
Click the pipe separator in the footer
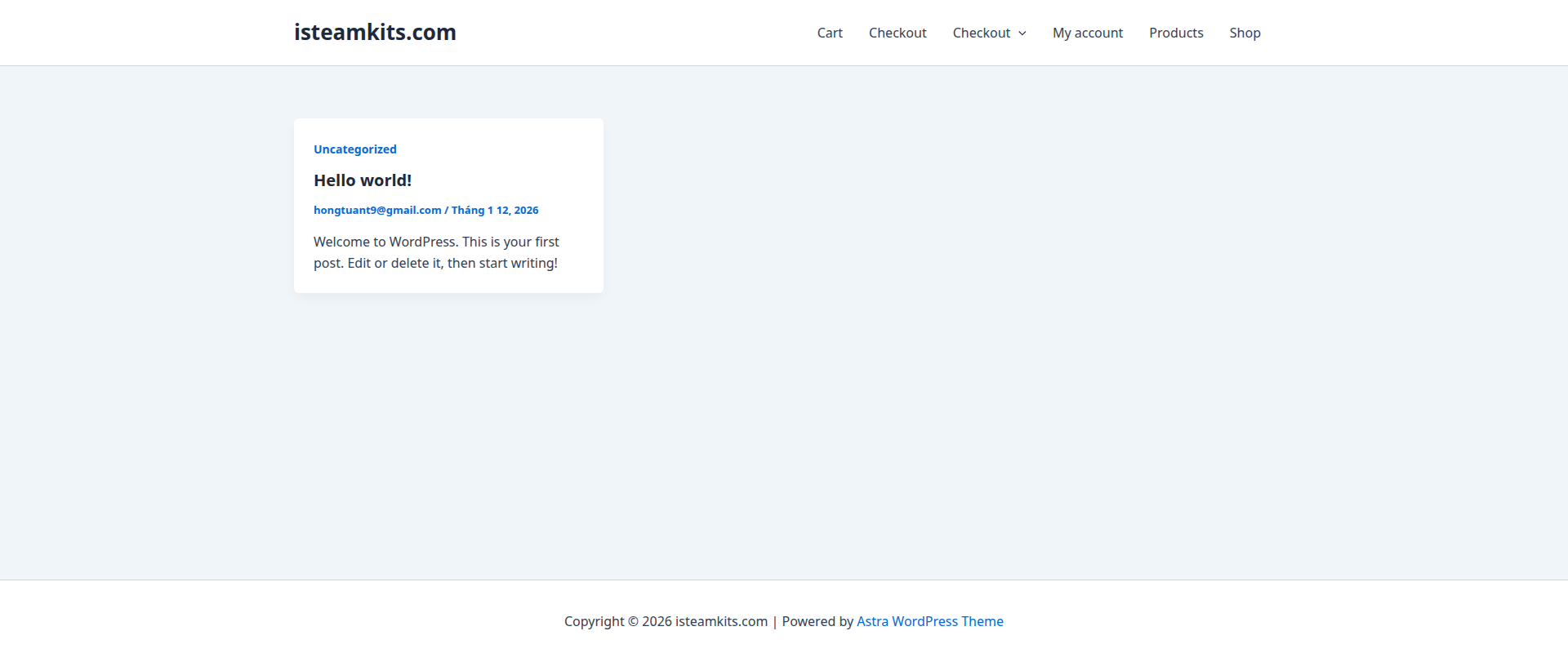click(x=775, y=622)
